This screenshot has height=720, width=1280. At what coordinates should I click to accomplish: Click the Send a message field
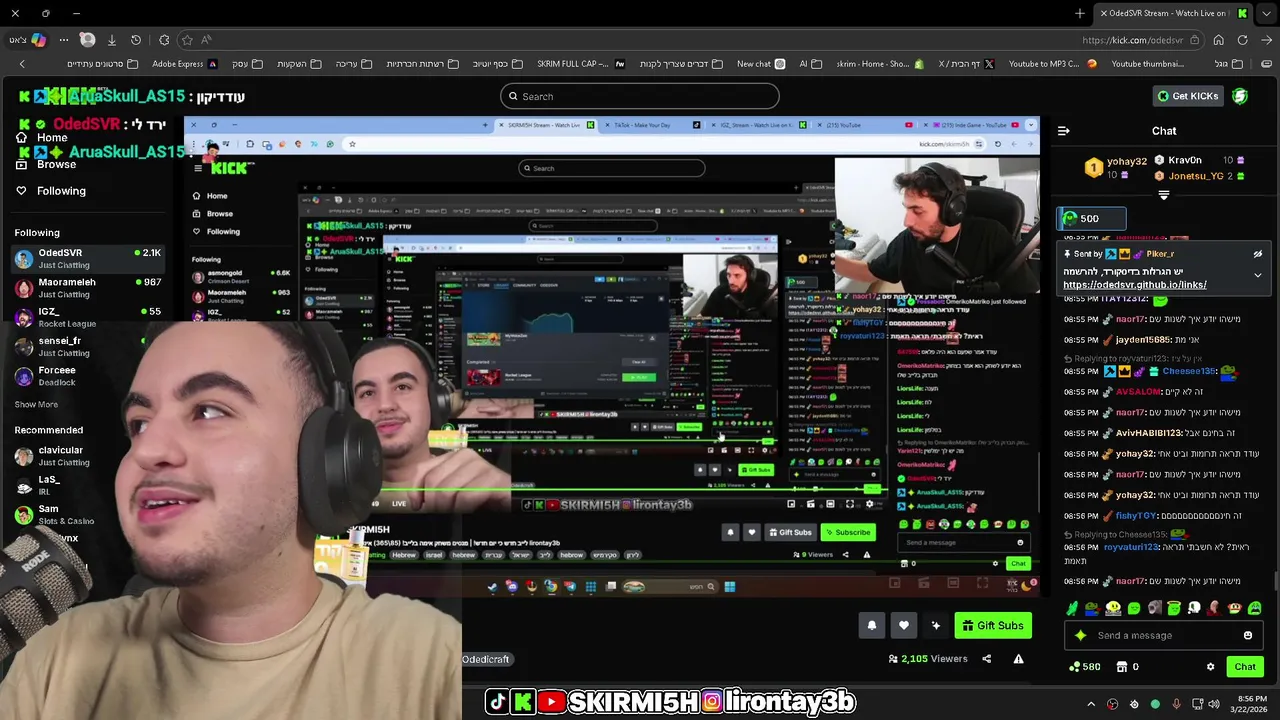tap(1162, 635)
